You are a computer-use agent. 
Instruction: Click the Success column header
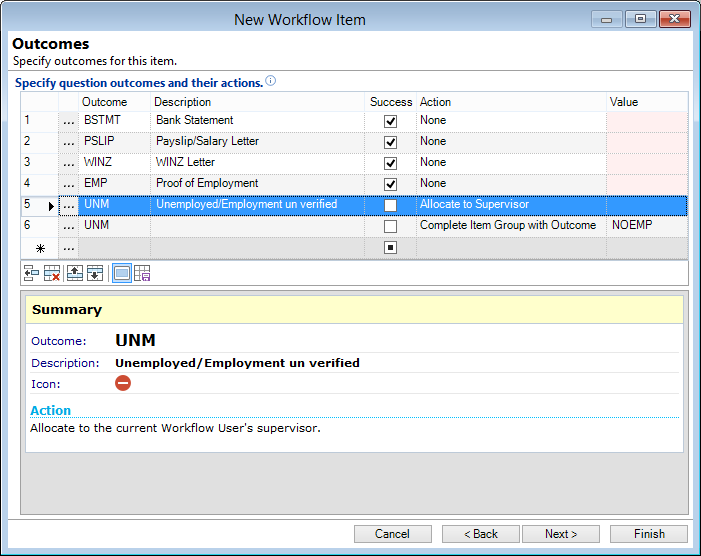[x=391, y=102]
